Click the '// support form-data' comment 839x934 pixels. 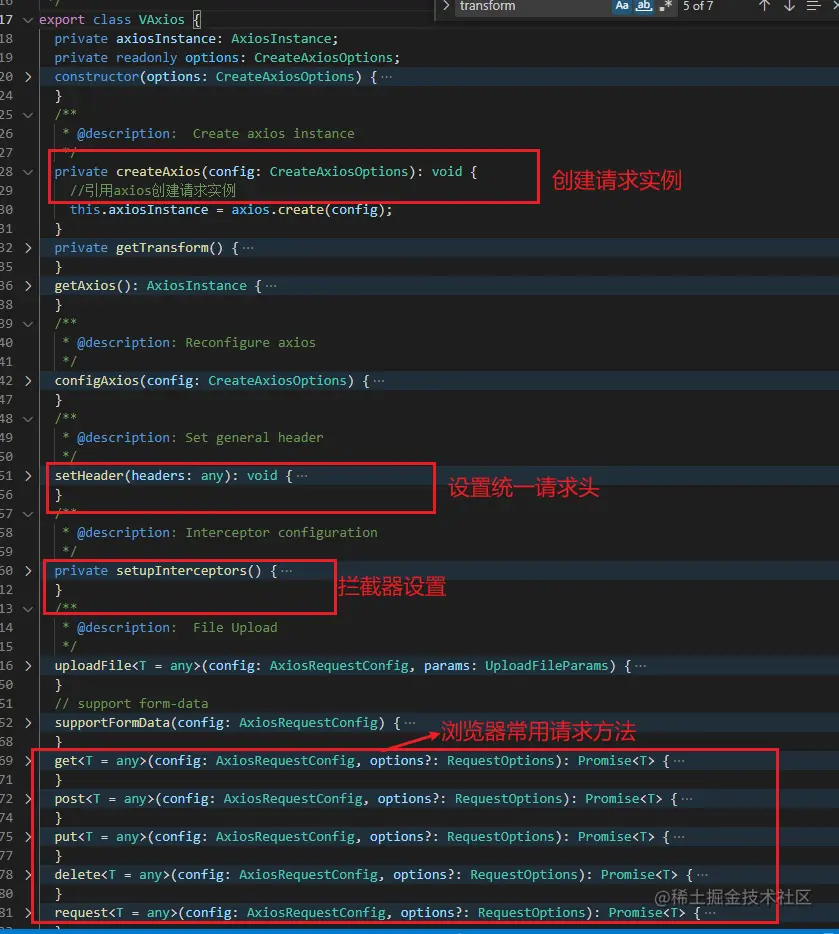click(131, 704)
